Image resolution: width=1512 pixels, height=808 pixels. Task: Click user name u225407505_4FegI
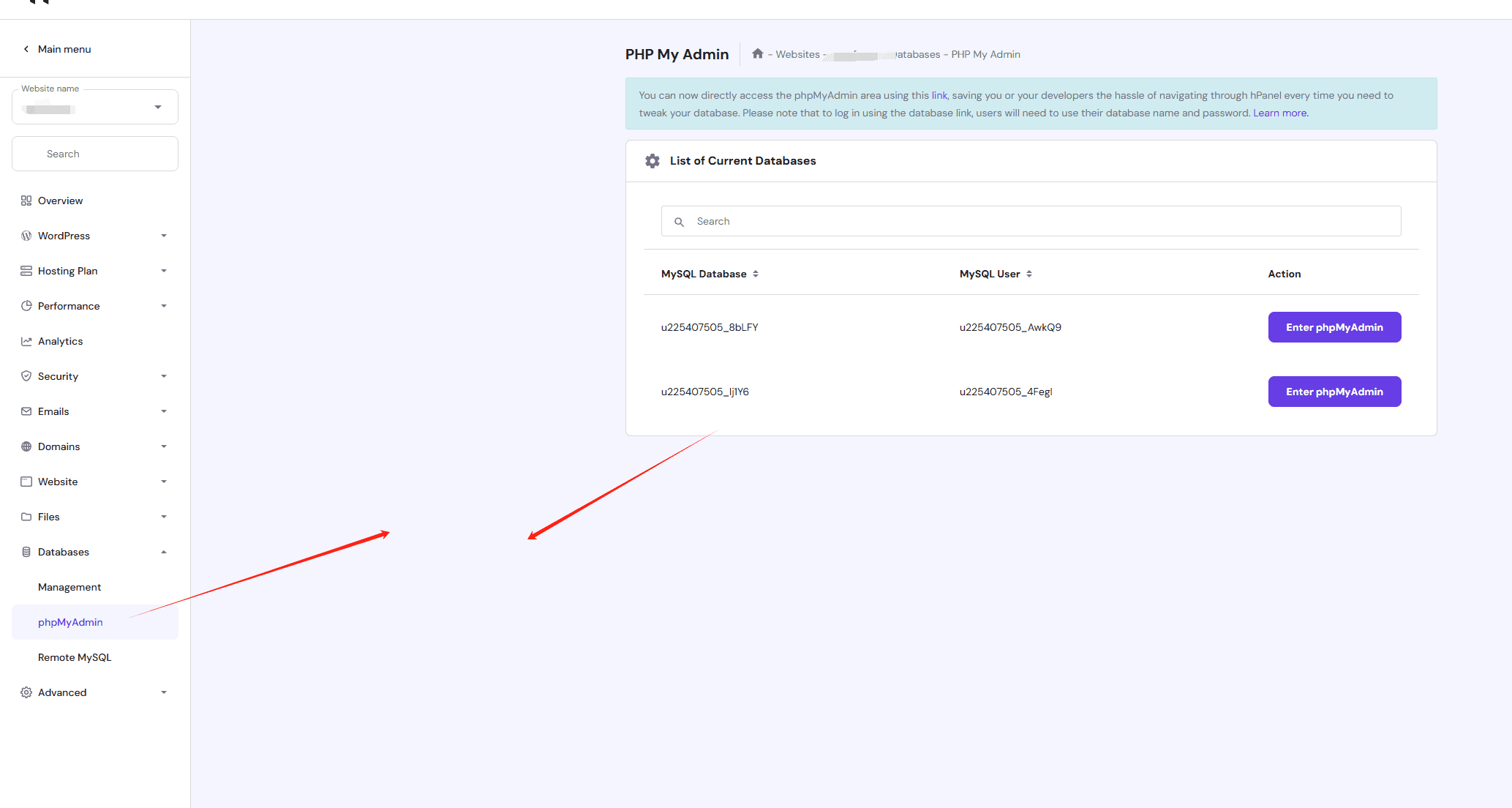[1006, 392]
